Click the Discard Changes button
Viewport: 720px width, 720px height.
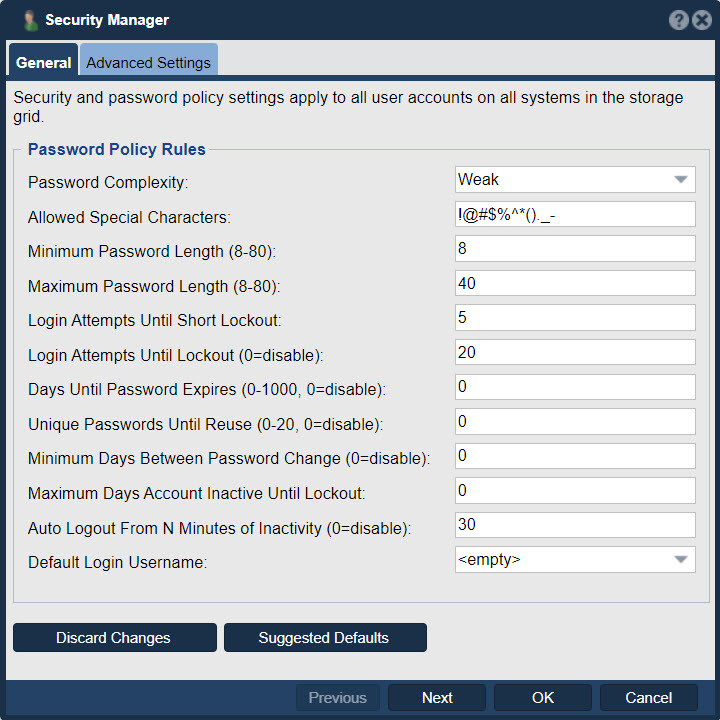(115, 637)
